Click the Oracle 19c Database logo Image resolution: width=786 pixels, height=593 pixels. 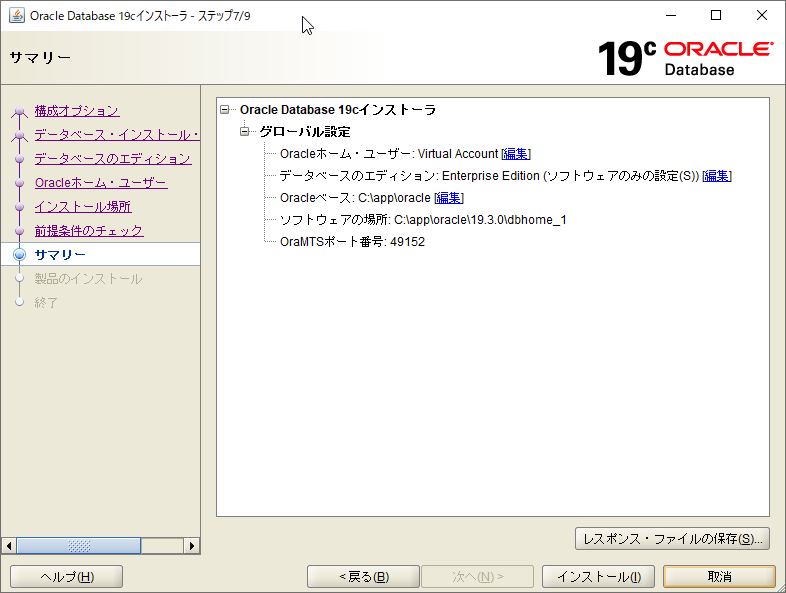point(685,59)
